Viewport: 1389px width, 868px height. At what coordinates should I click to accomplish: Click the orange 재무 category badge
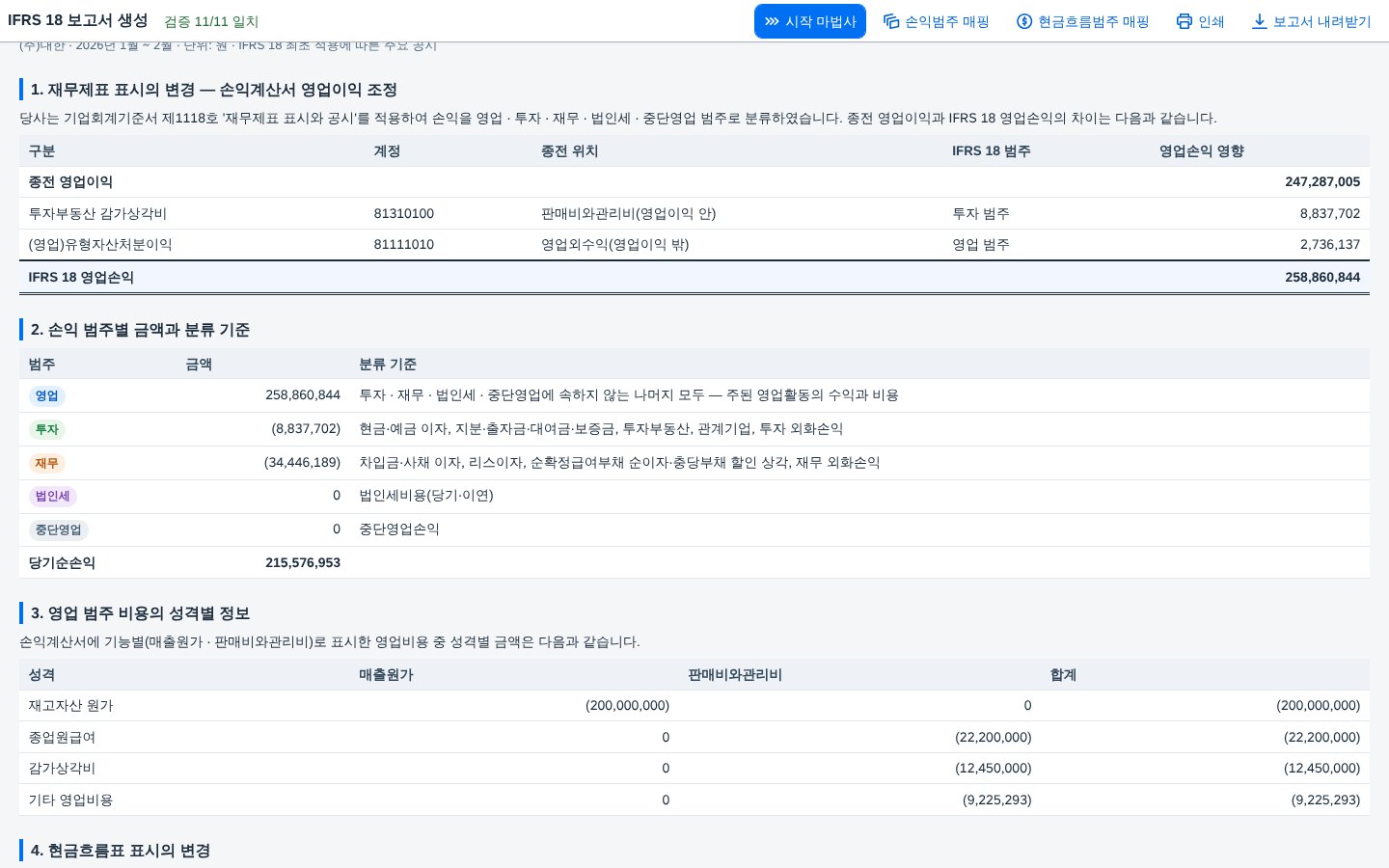[46, 463]
